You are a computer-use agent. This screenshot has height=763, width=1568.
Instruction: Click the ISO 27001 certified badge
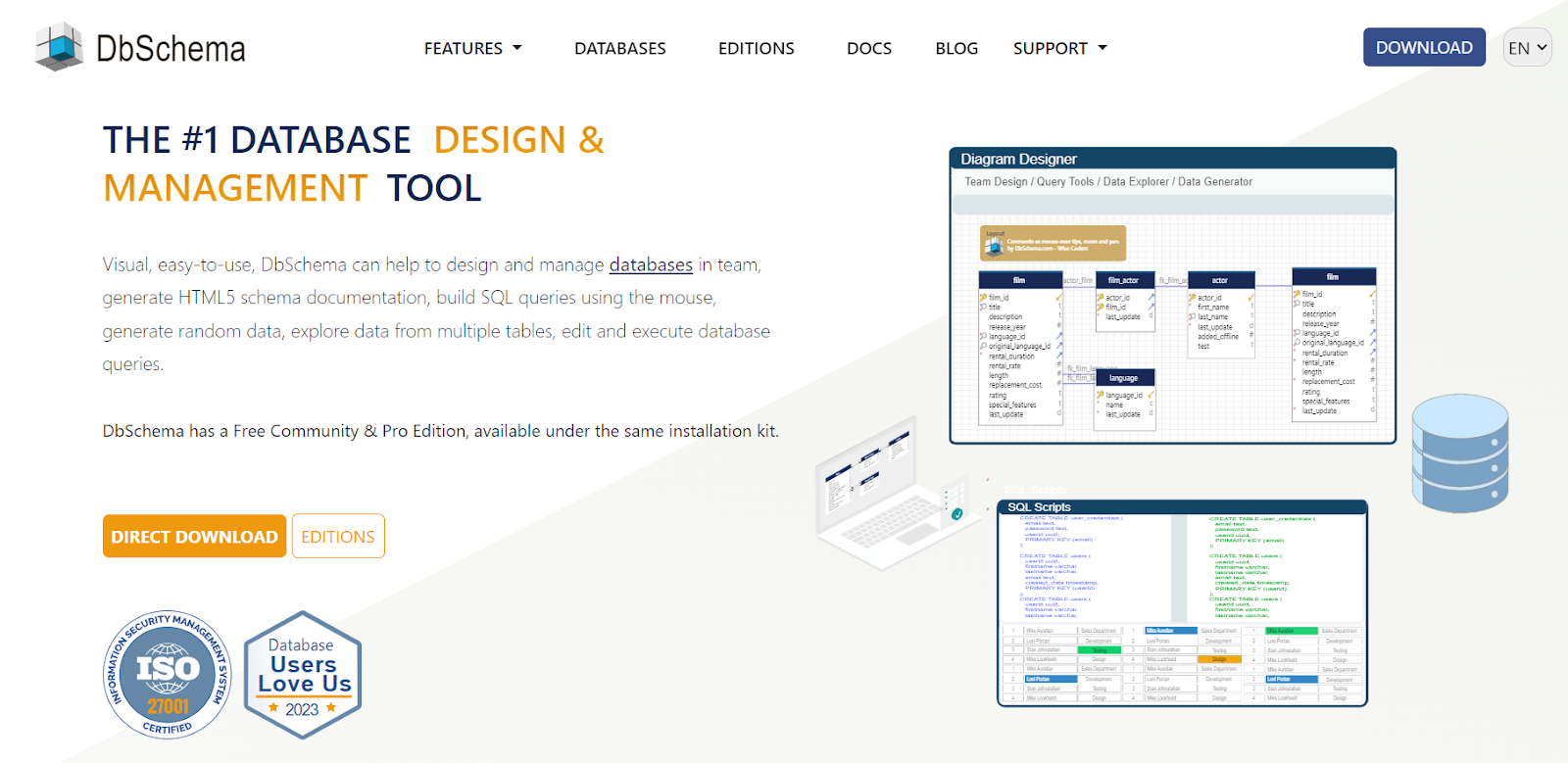169,675
